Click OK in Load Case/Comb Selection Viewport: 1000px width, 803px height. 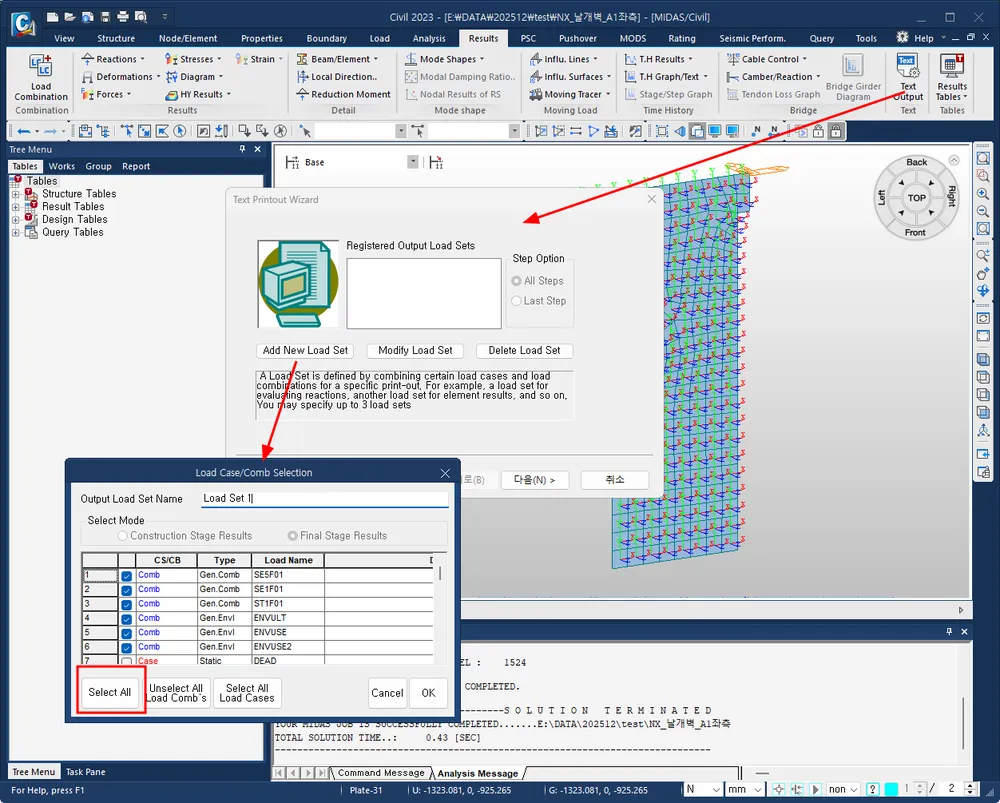(429, 693)
